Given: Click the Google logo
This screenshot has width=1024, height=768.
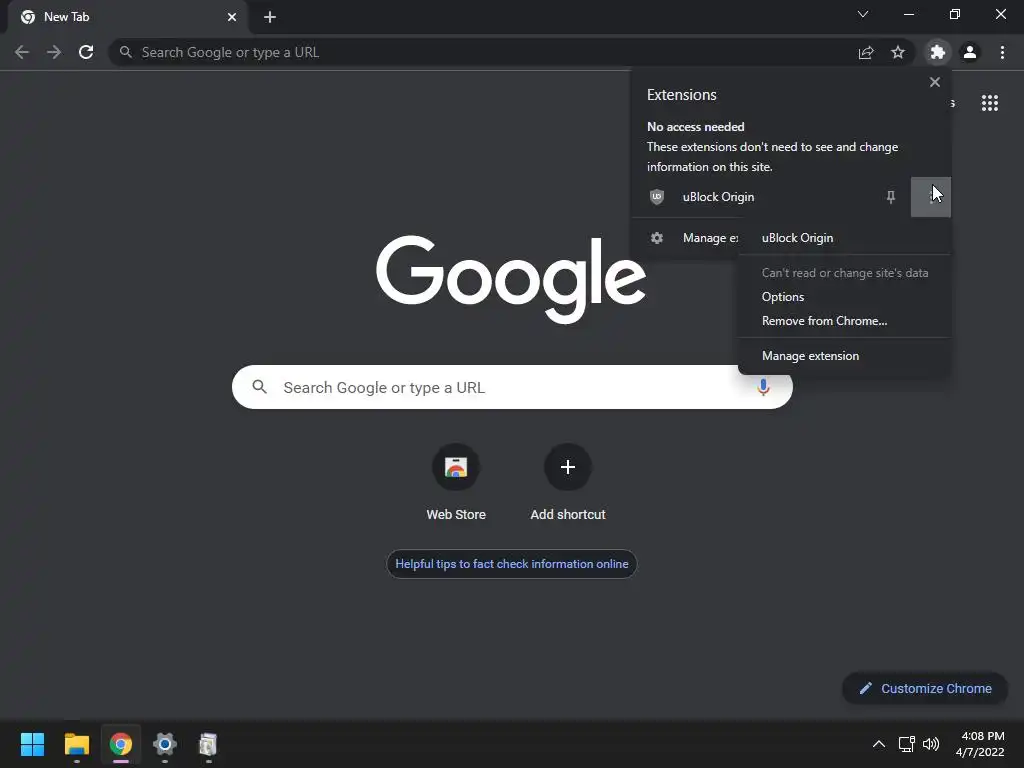Looking at the screenshot, I should pos(511,280).
